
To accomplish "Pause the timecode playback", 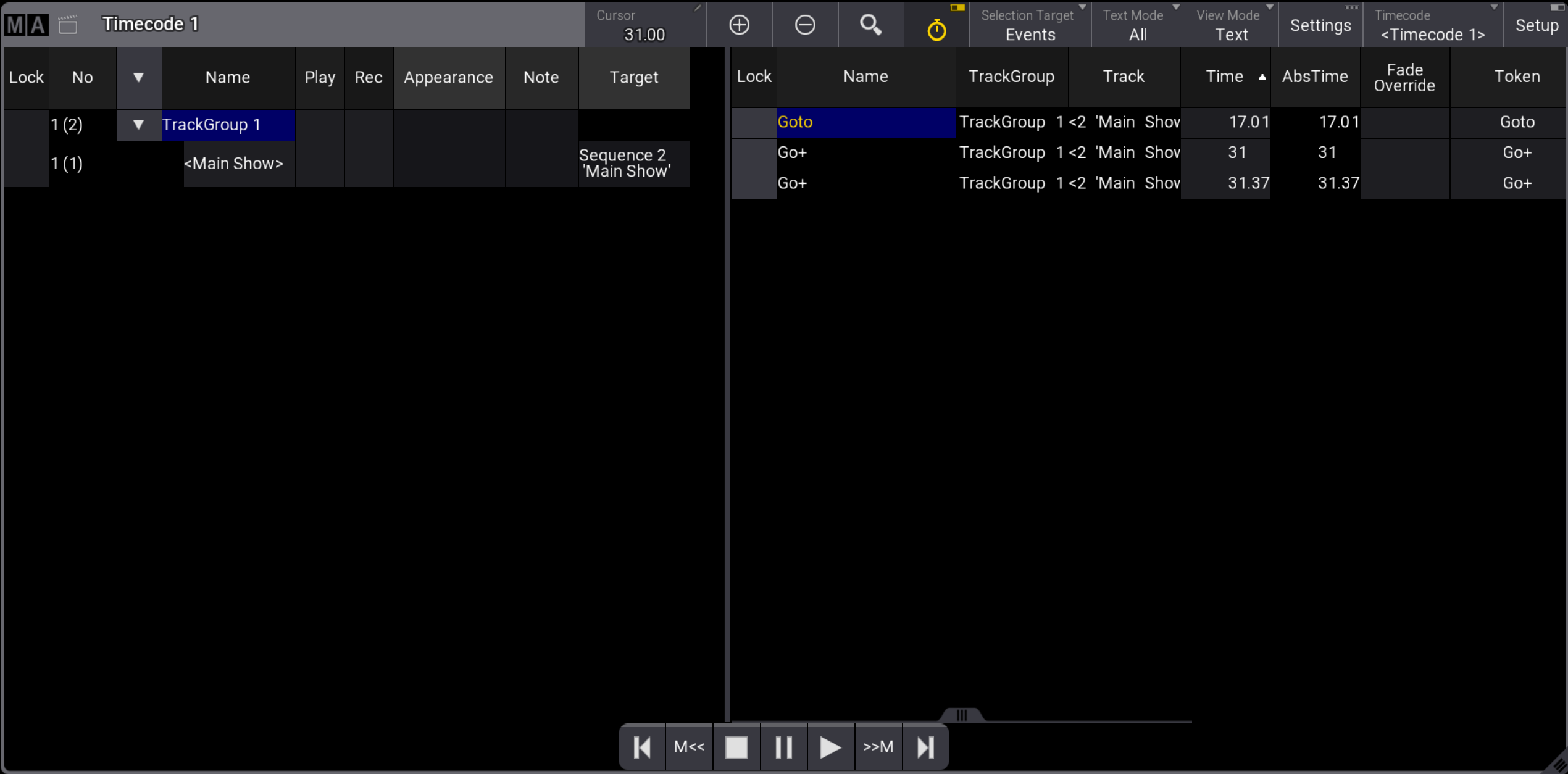I will 783,747.
